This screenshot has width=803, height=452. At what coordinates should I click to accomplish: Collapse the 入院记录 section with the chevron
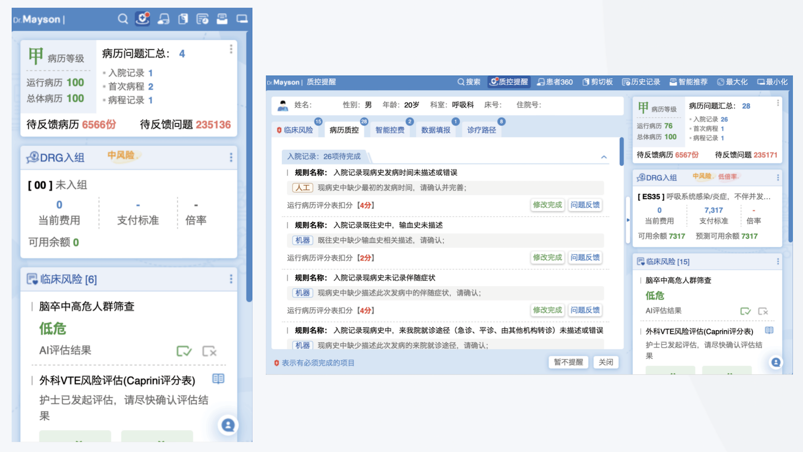pyautogui.click(x=604, y=157)
